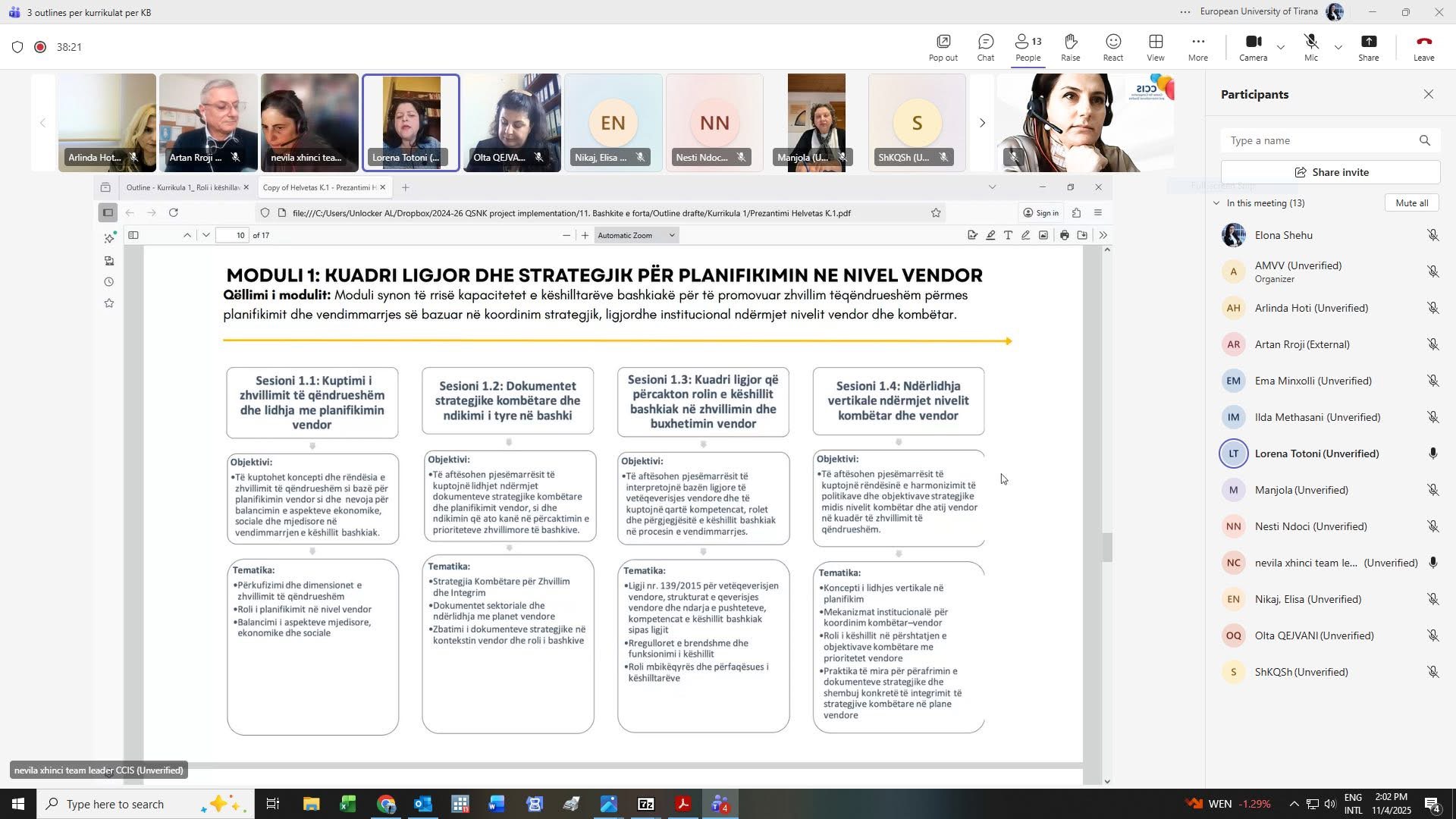Click the Mute all button
The height and width of the screenshot is (819, 1456).
tap(1411, 203)
